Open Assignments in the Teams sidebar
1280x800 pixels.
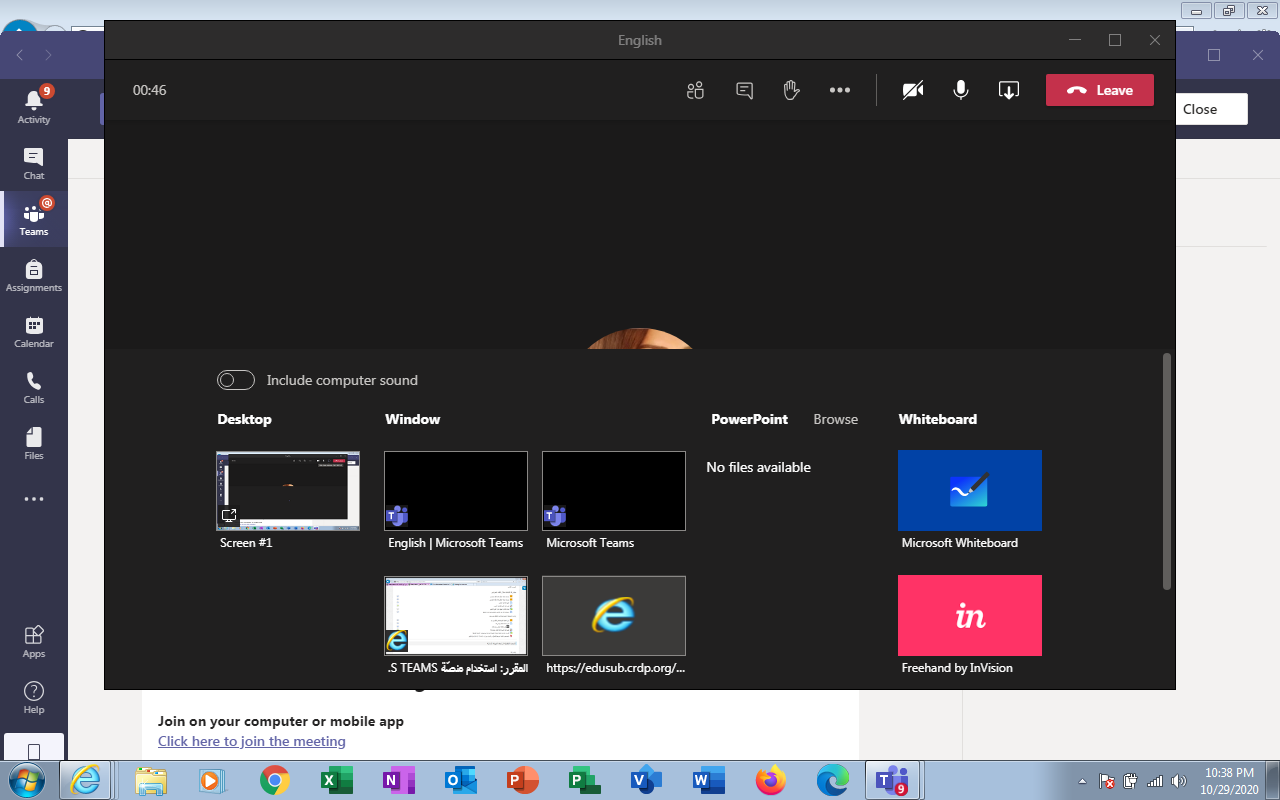coord(34,275)
